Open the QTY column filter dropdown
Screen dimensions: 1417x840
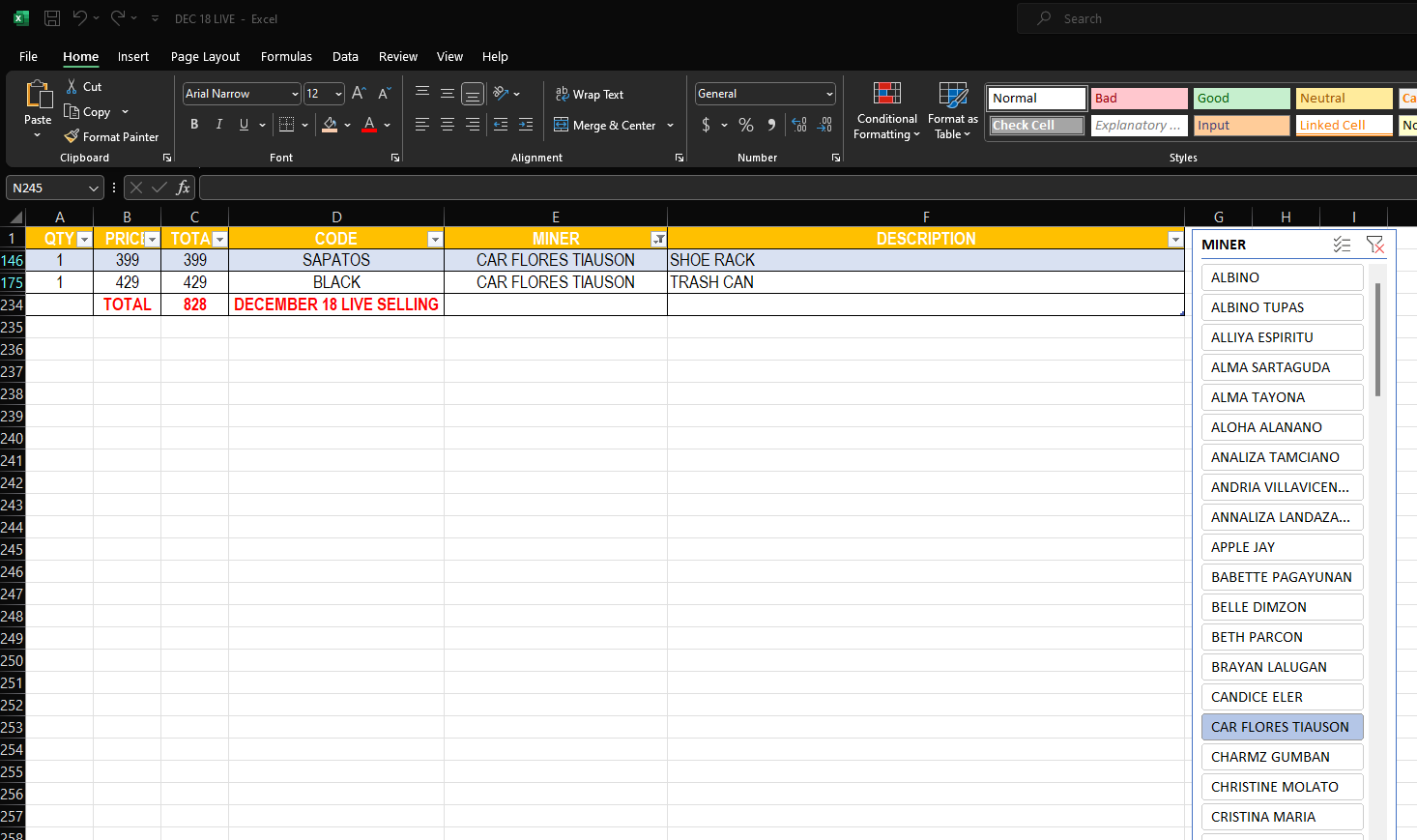[84, 240]
